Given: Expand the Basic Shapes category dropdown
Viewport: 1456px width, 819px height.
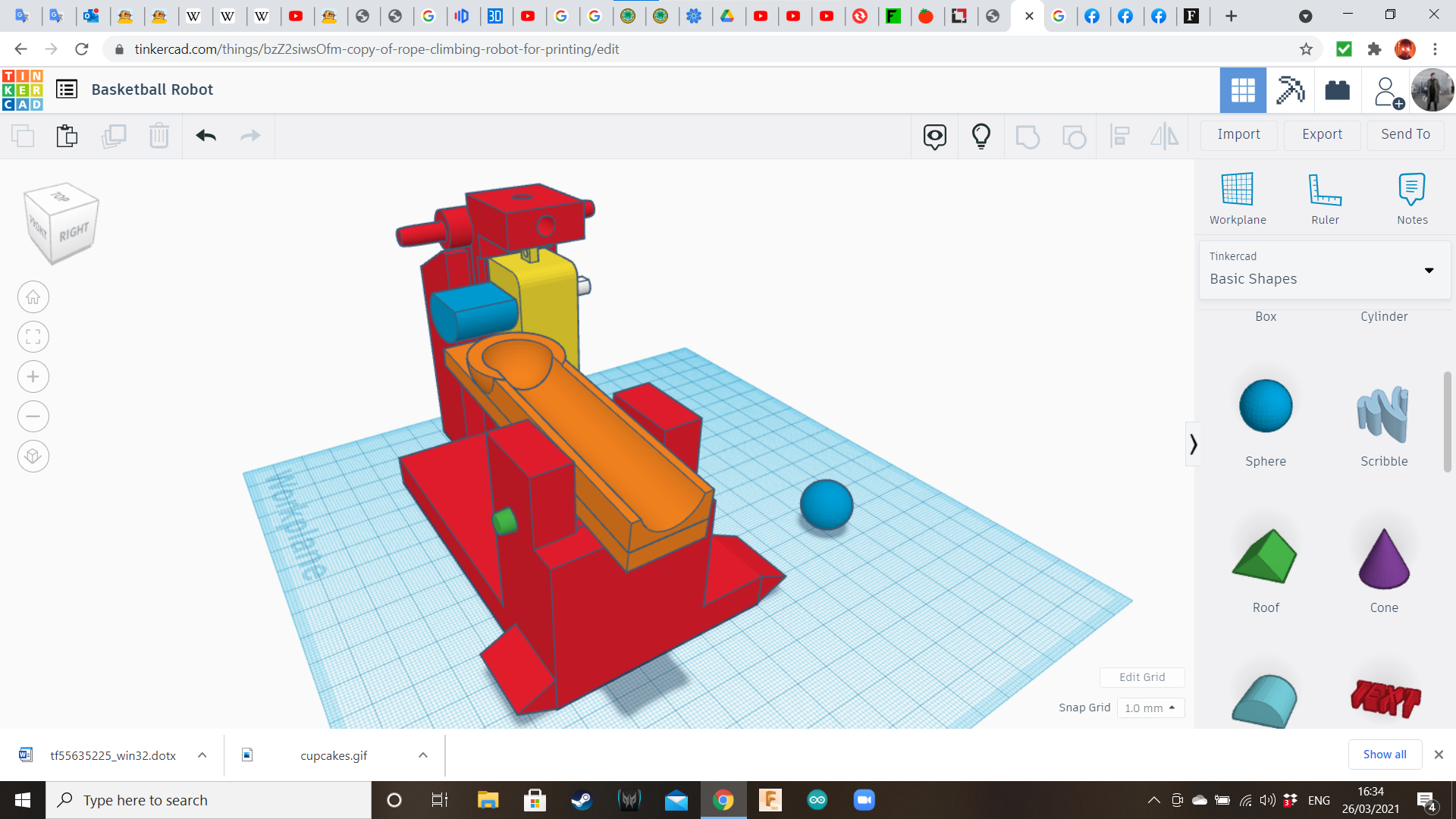Looking at the screenshot, I should click(x=1429, y=271).
